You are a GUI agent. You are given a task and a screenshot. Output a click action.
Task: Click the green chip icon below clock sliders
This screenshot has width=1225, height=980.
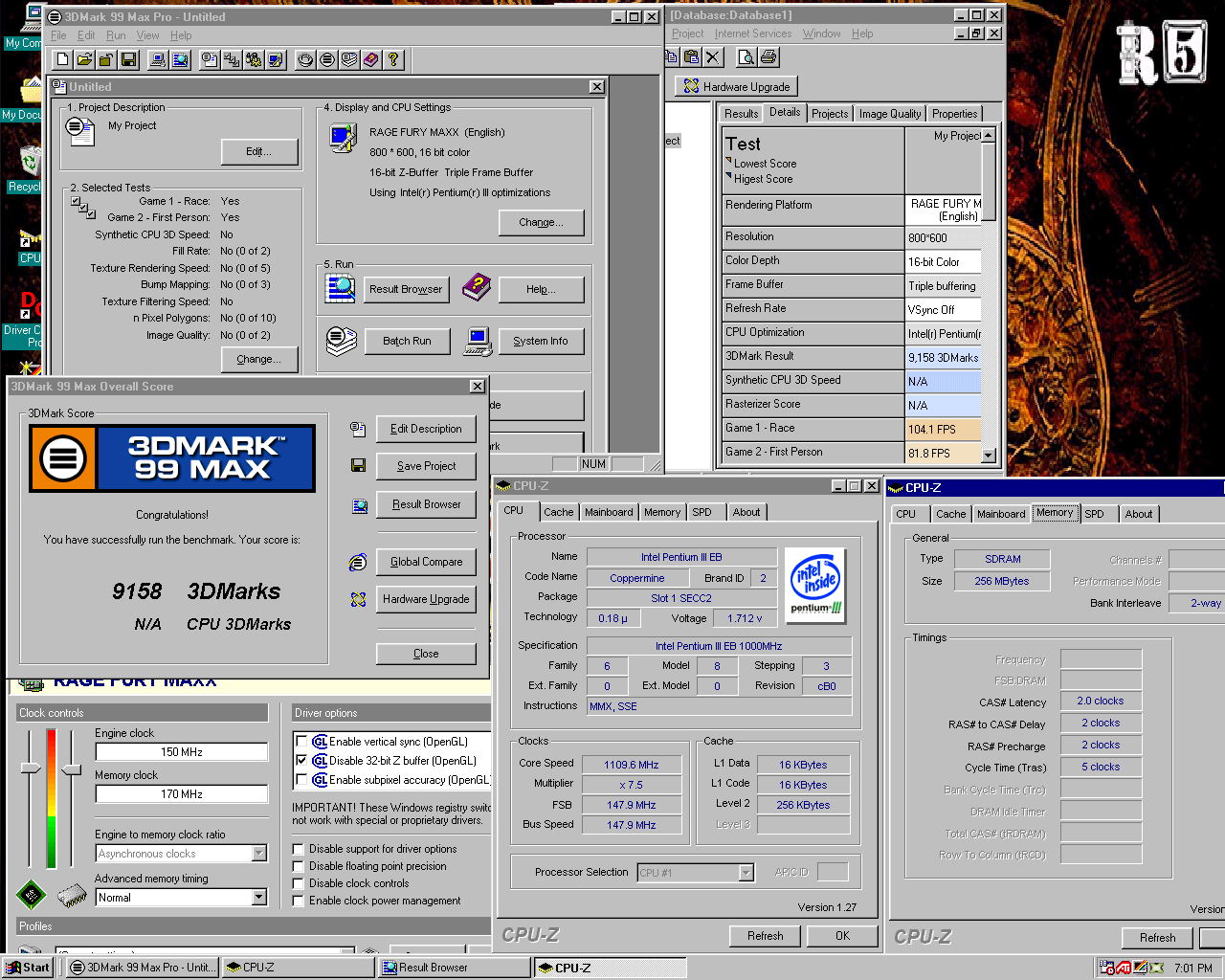(x=32, y=896)
